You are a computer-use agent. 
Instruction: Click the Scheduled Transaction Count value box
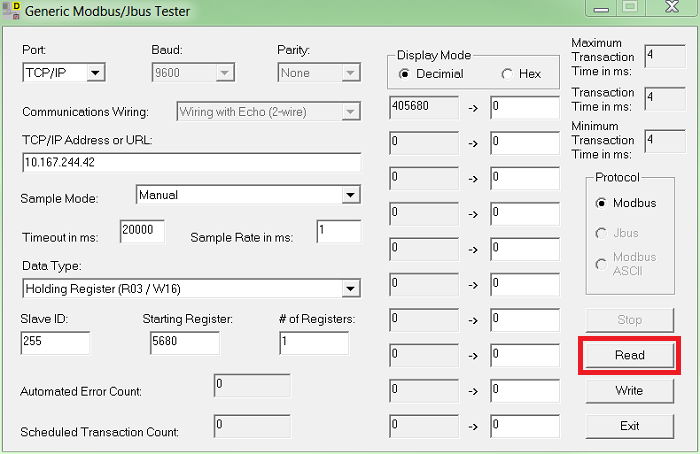click(252, 426)
